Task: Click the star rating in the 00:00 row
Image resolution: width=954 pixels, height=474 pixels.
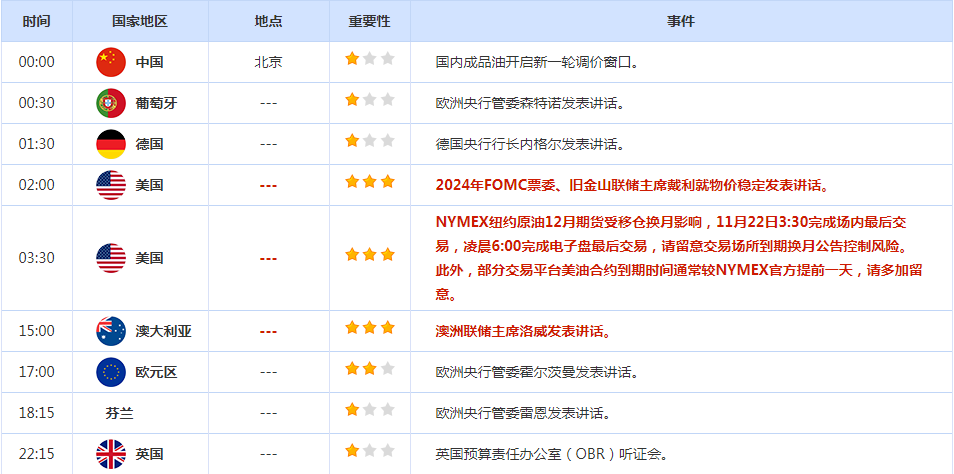Action: pyautogui.click(x=370, y=59)
